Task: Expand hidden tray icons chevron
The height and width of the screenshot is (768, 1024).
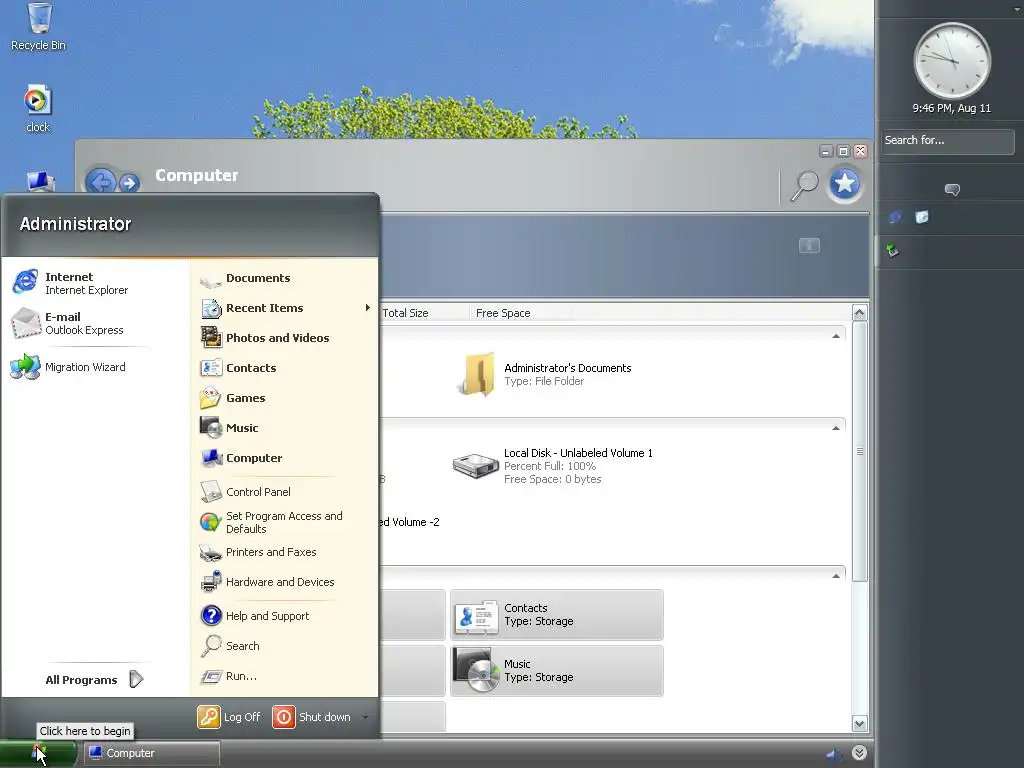Action: point(859,754)
